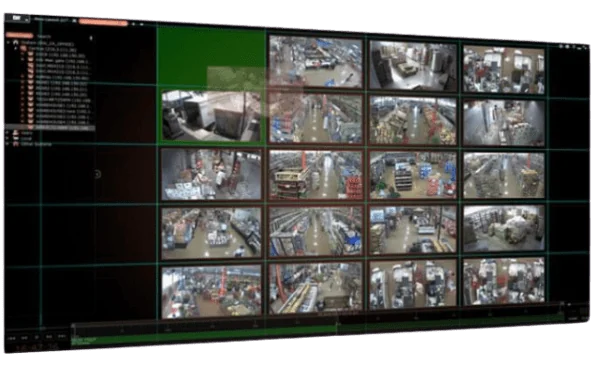The image size is (600, 367).
Task: Select Other Systems in the resource tree
Action: click(x=36, y=144)
